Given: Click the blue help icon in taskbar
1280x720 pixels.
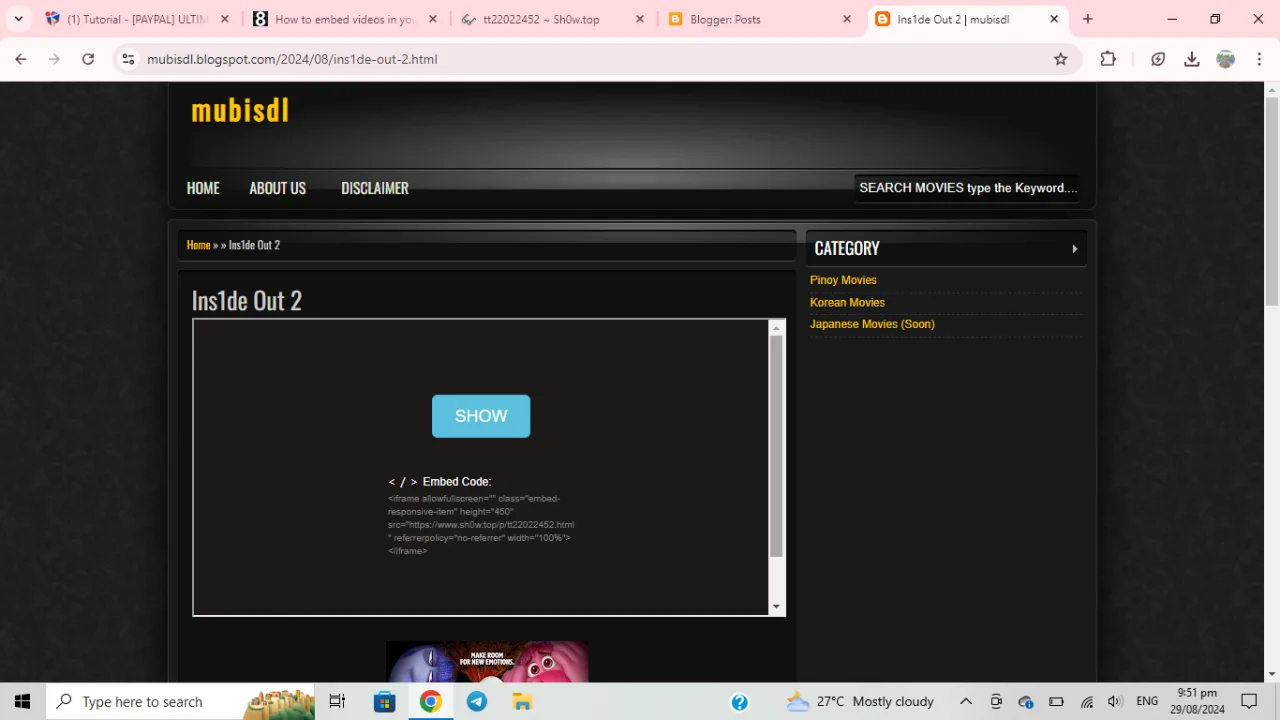Looking at the screenshot, I should click(x=740, y=702).
